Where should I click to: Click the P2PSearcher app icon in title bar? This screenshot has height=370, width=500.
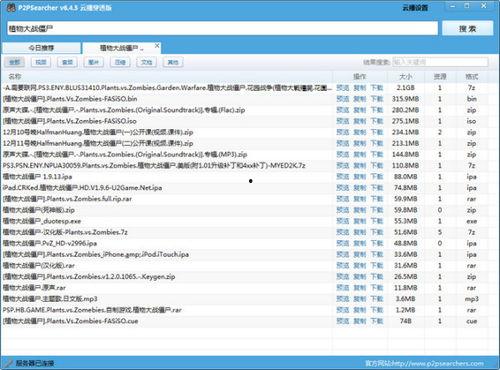pos(11,7)
